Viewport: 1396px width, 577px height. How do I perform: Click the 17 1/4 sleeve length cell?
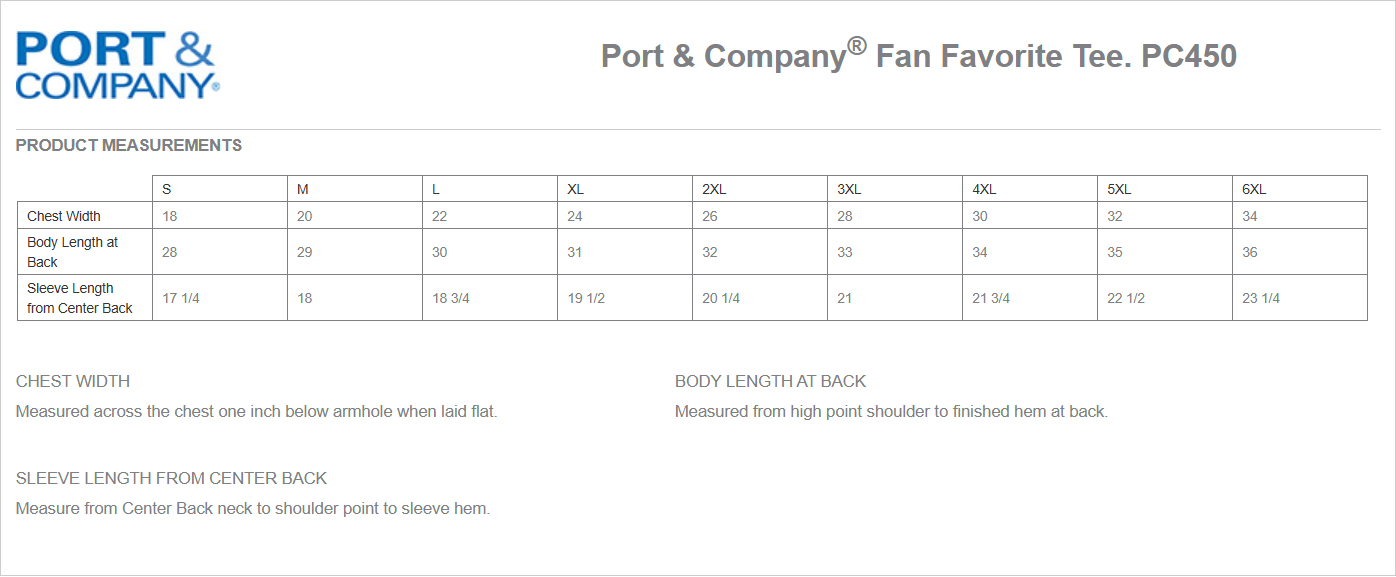click(181, 298)
